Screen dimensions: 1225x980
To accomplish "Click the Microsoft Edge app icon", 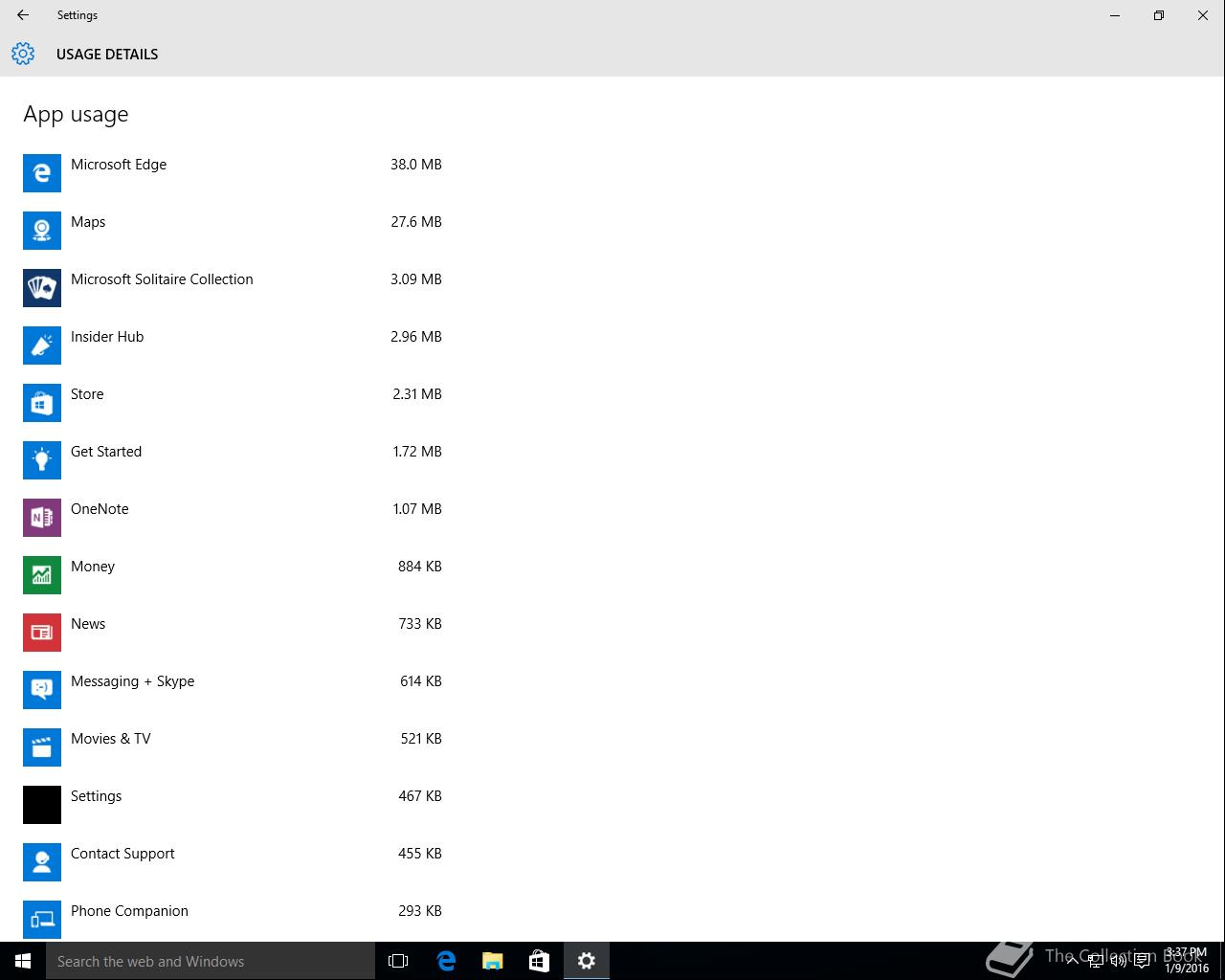I will (42, 173).
